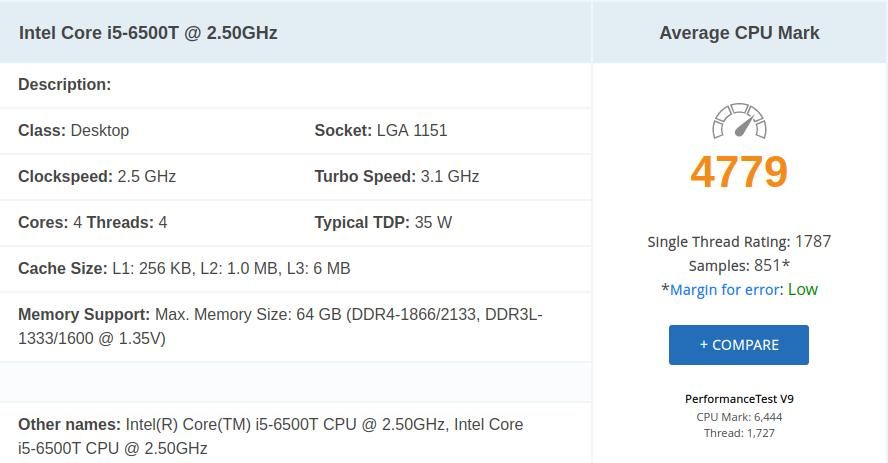The height and width of the screenshot is (463, 888).
Task: Click the + COMPARE button
Action: (x=738, y=345)
